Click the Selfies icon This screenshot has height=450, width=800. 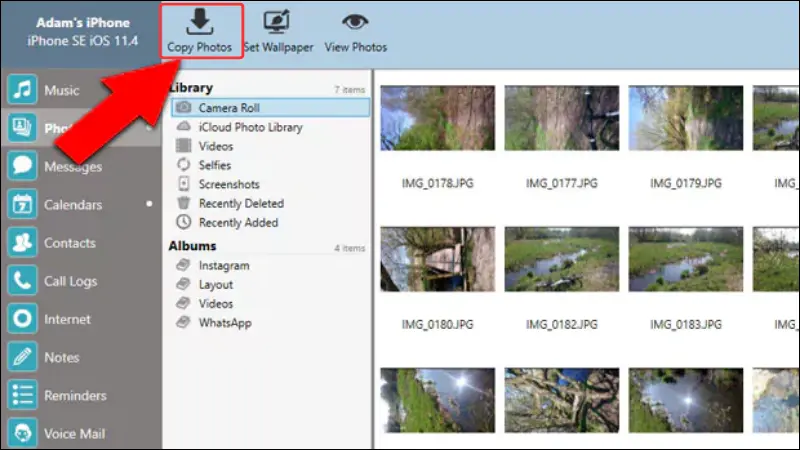coord(183,164)
